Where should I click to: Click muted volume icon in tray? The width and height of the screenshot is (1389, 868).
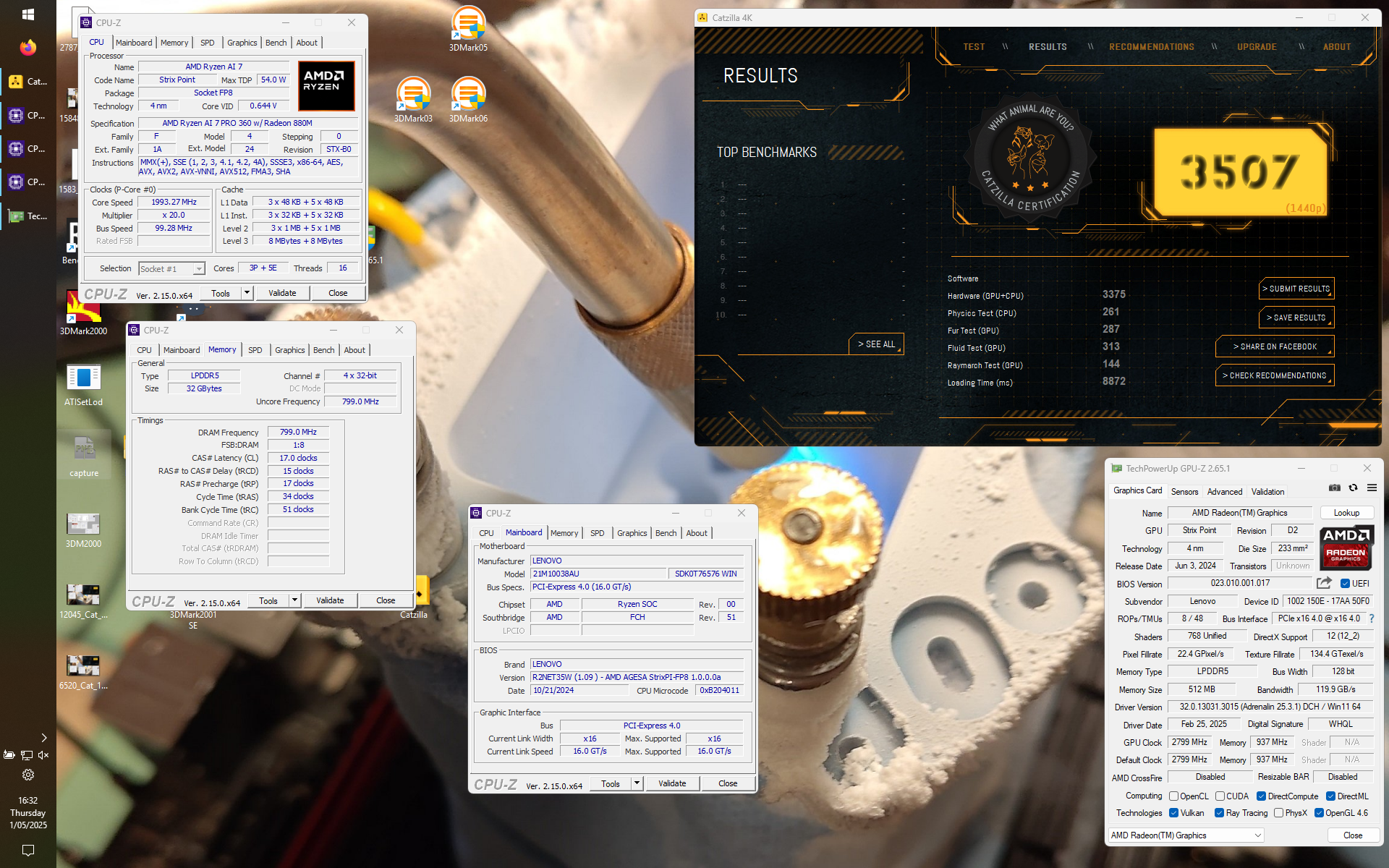(x=43, y=755)
